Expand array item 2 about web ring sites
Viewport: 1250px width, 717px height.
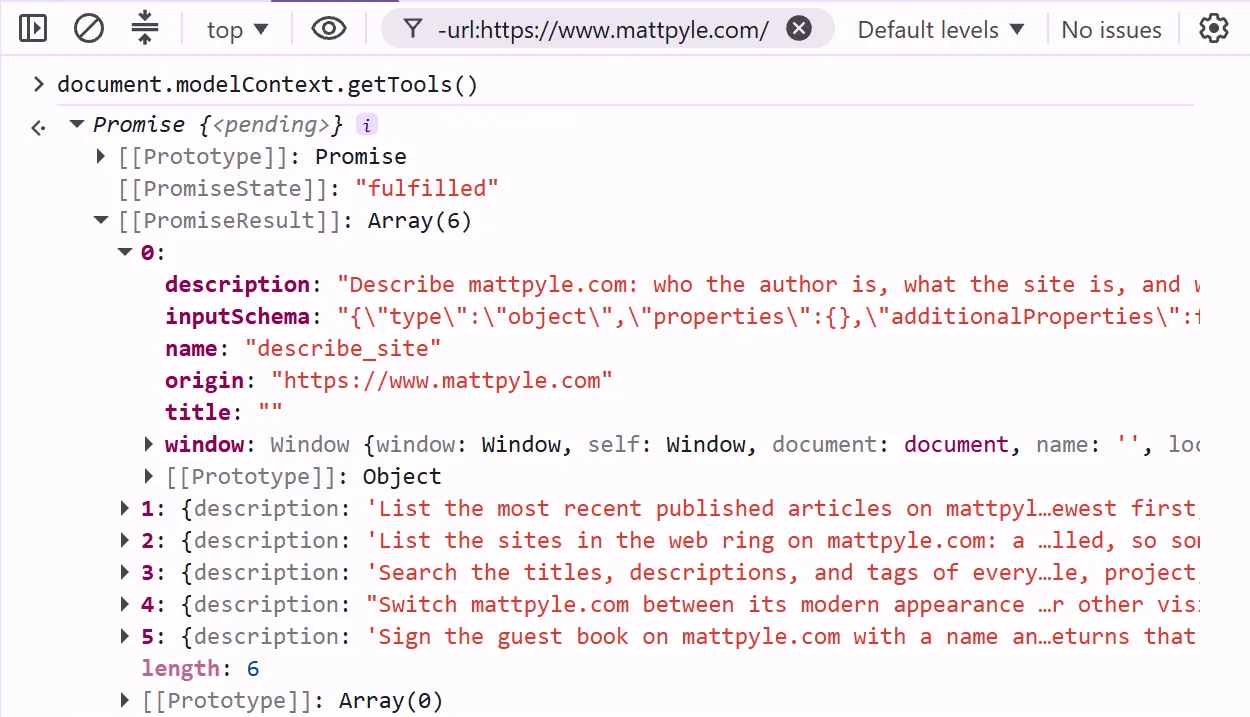point(125,540)
